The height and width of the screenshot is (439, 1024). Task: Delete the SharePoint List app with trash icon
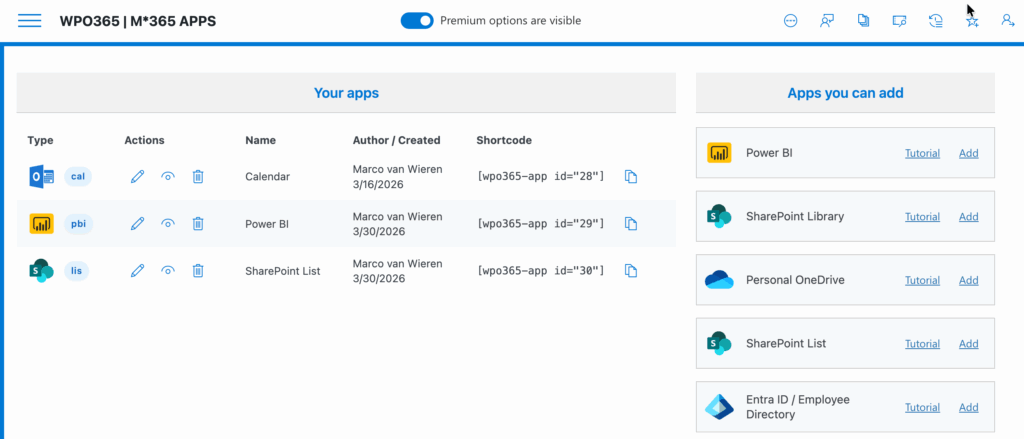198,270
